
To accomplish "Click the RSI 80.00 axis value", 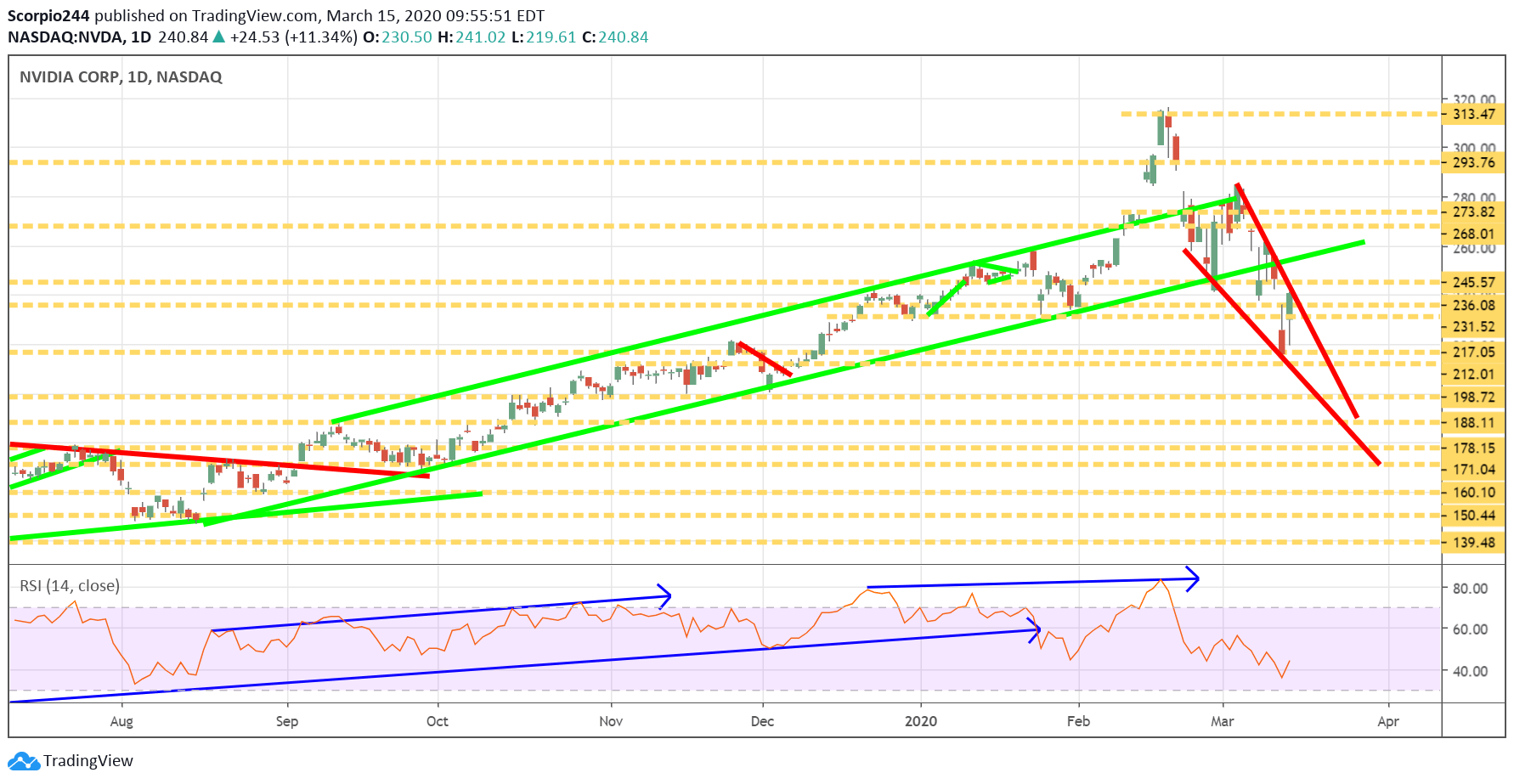I will (1470, 588).
